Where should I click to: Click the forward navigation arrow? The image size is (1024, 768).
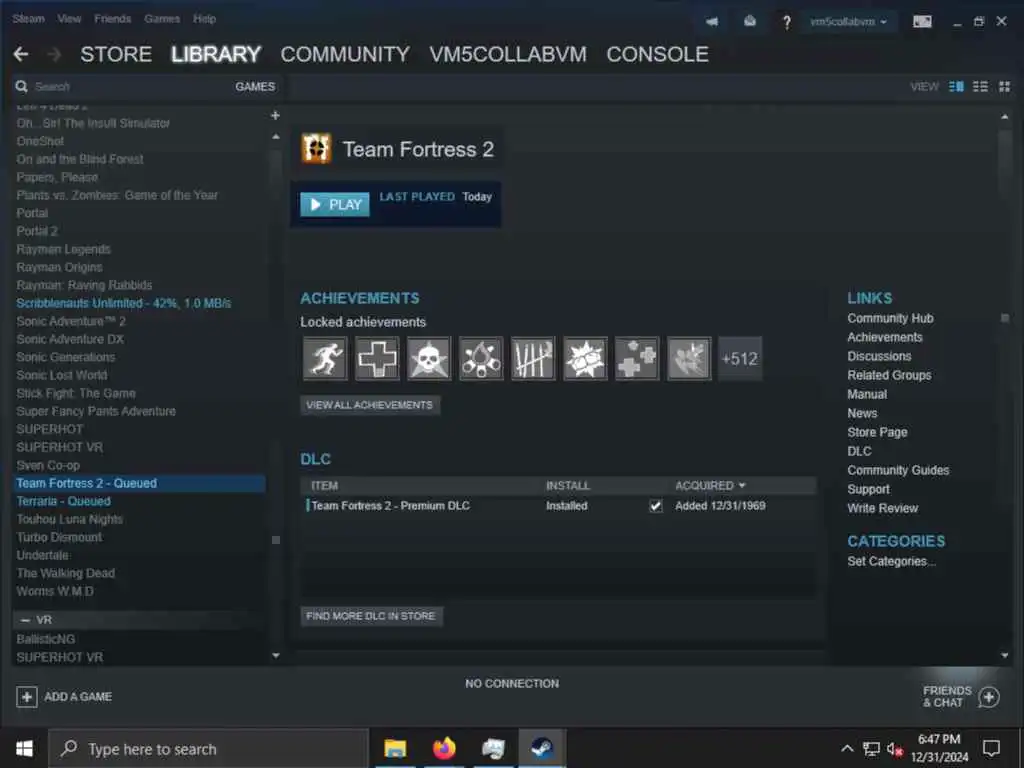click(x=55, y=54)
